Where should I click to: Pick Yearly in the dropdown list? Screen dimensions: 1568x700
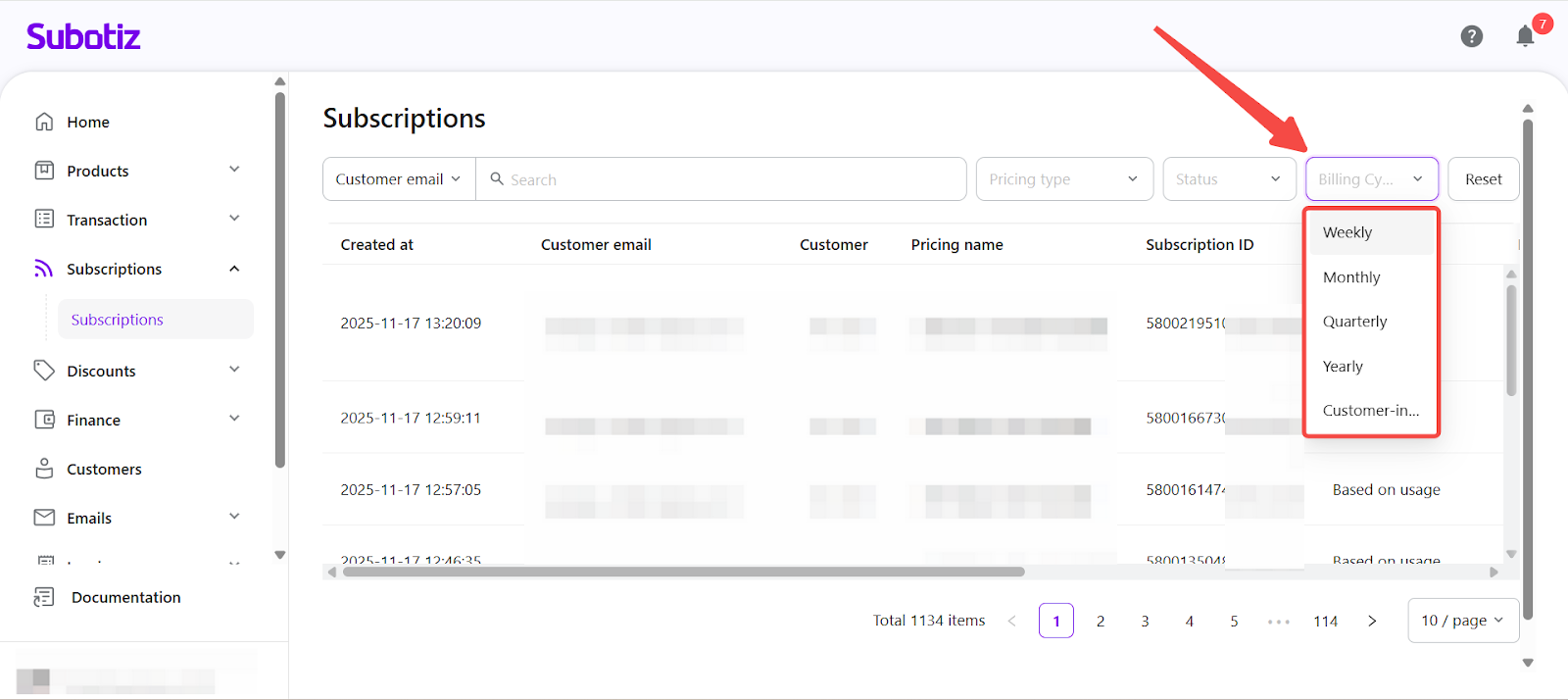[1343, 367]
